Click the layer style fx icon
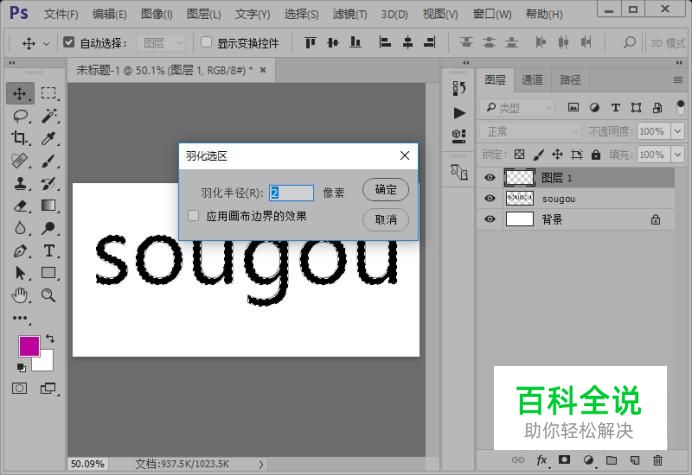 pos(542,460)
